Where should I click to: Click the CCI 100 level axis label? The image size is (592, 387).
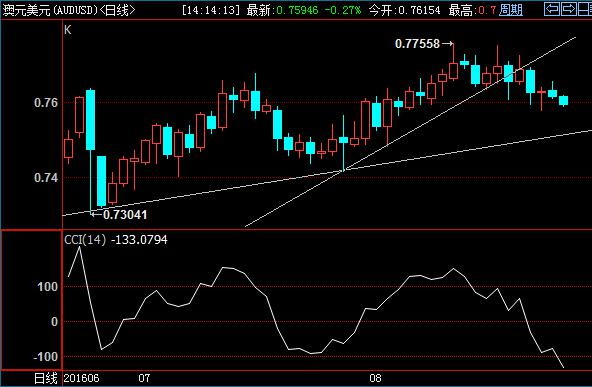[x=48, y=287]
